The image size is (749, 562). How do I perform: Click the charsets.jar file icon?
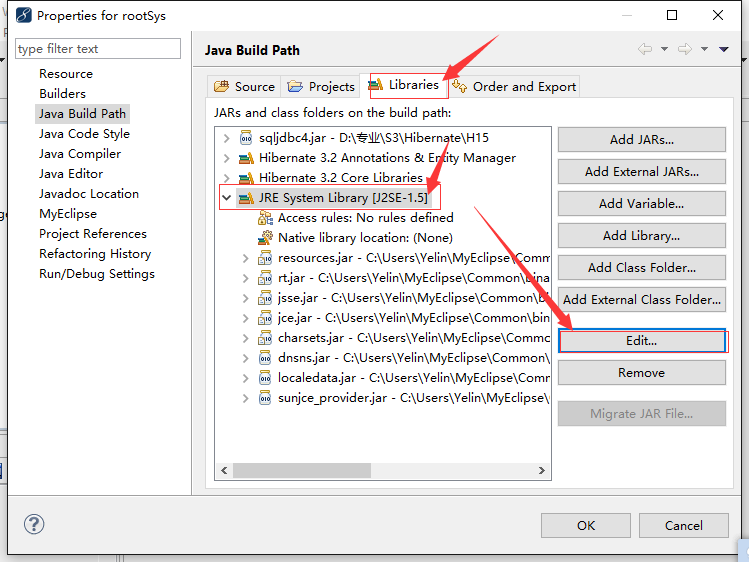coord(265,338)
